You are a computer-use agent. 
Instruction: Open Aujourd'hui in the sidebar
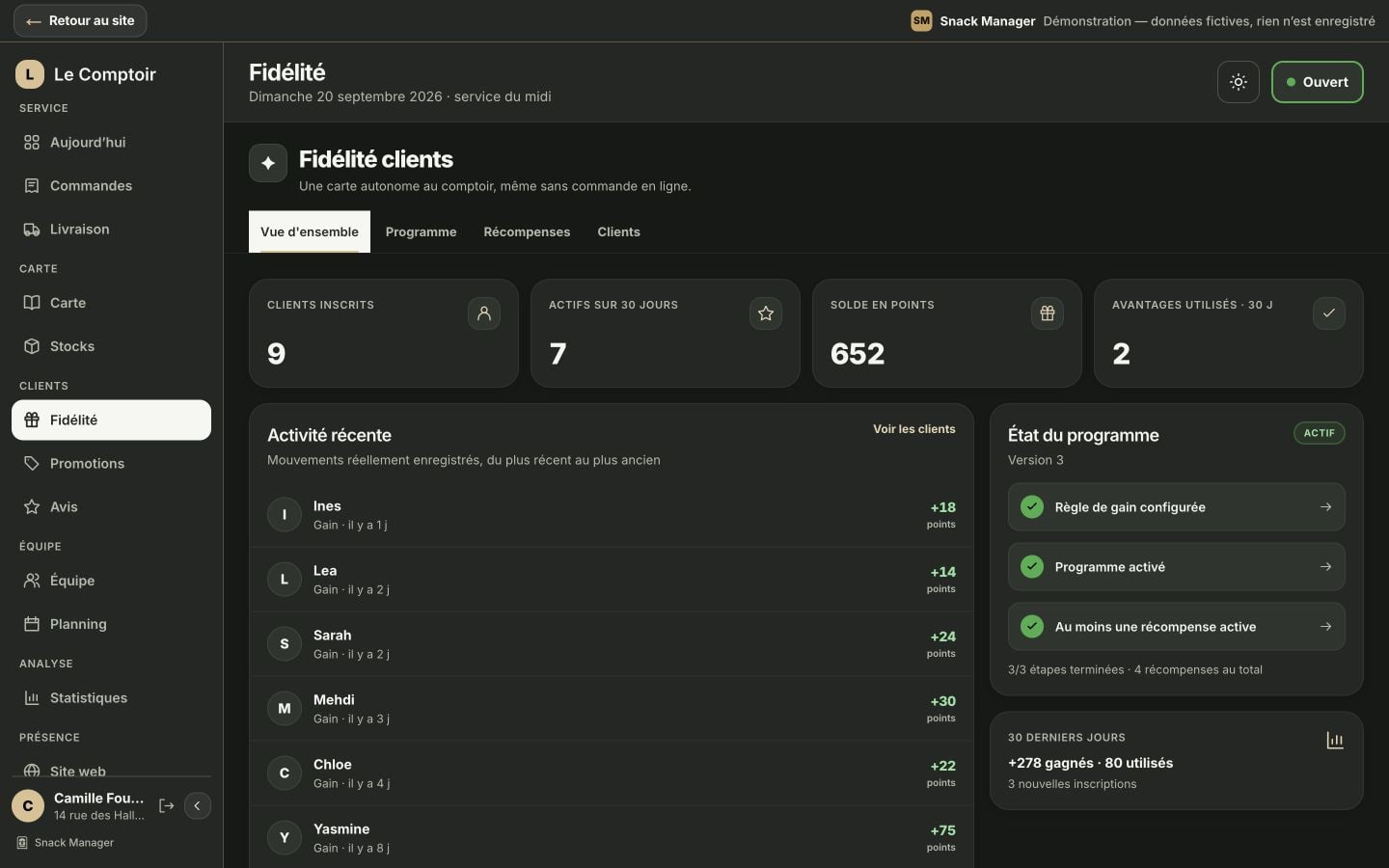point(111,142)
